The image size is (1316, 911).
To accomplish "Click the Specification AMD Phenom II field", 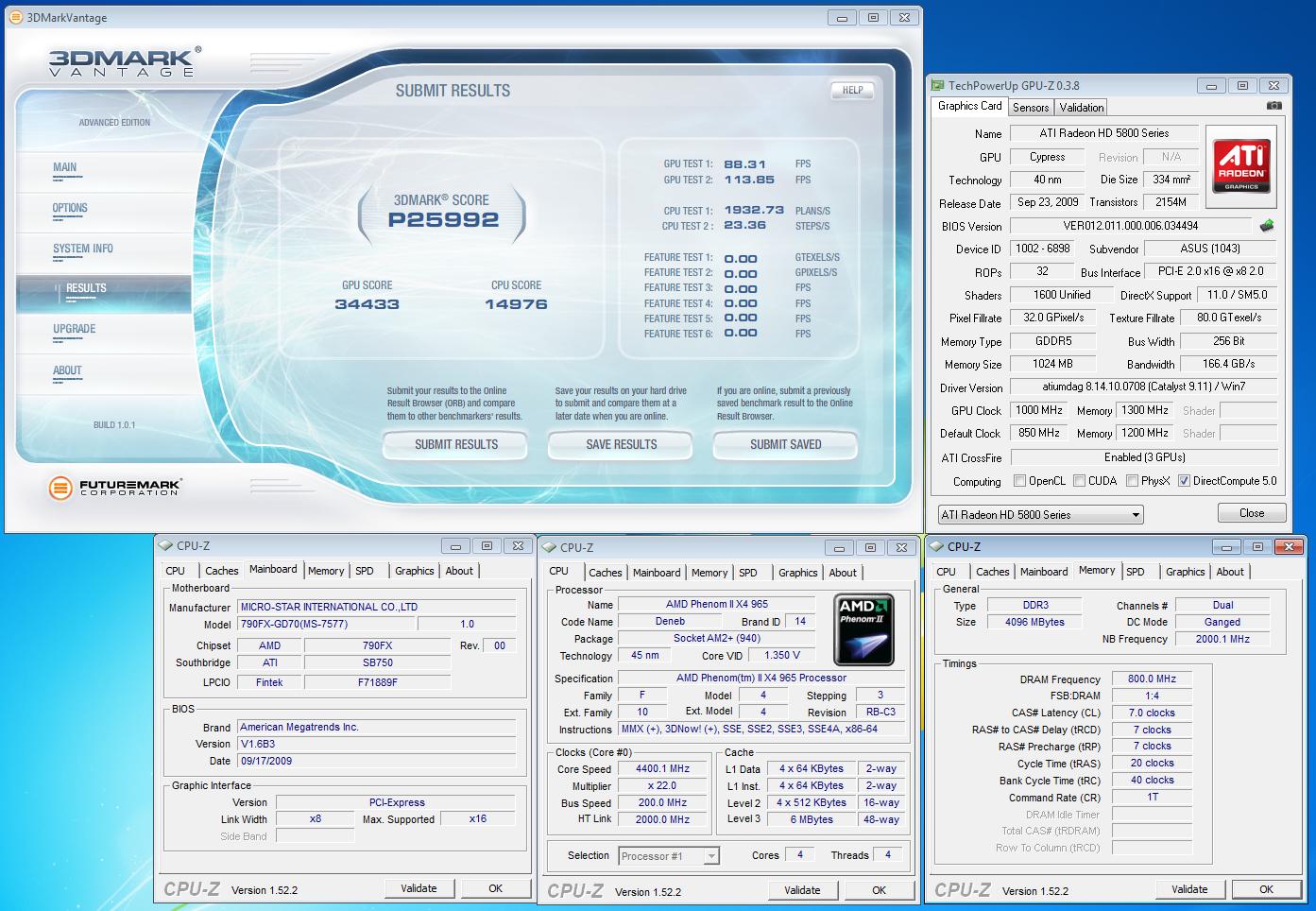I will tap(761, 678).
